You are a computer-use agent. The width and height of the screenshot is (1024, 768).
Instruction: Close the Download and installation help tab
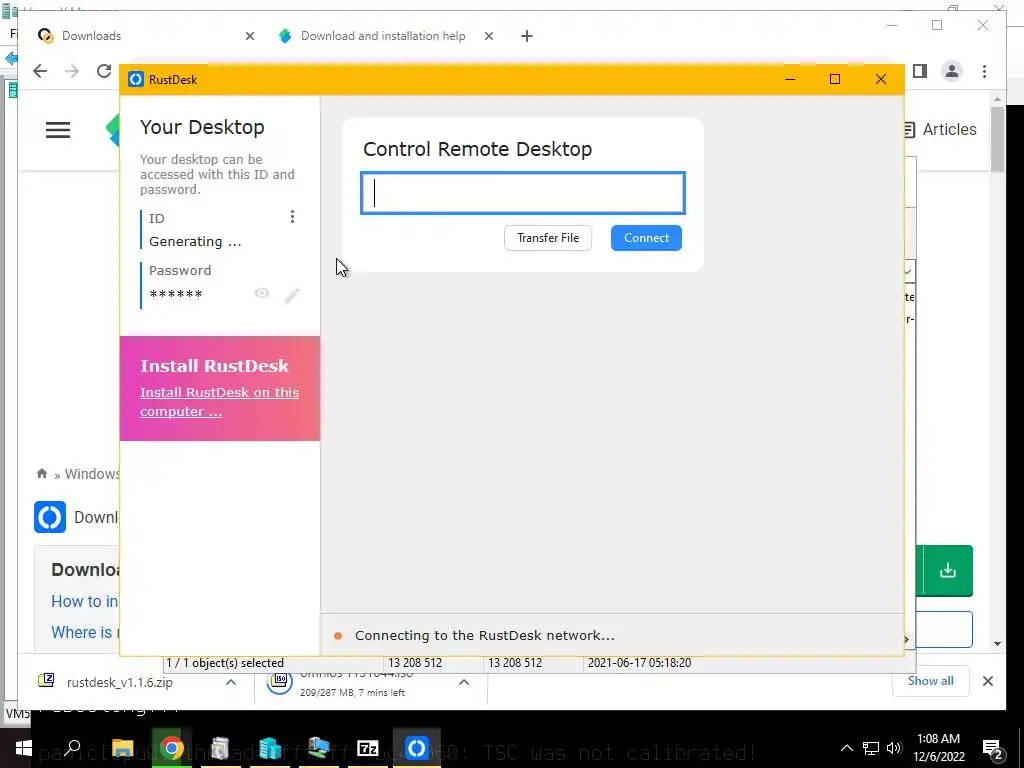pyautogui.click(x=488, y=36)
